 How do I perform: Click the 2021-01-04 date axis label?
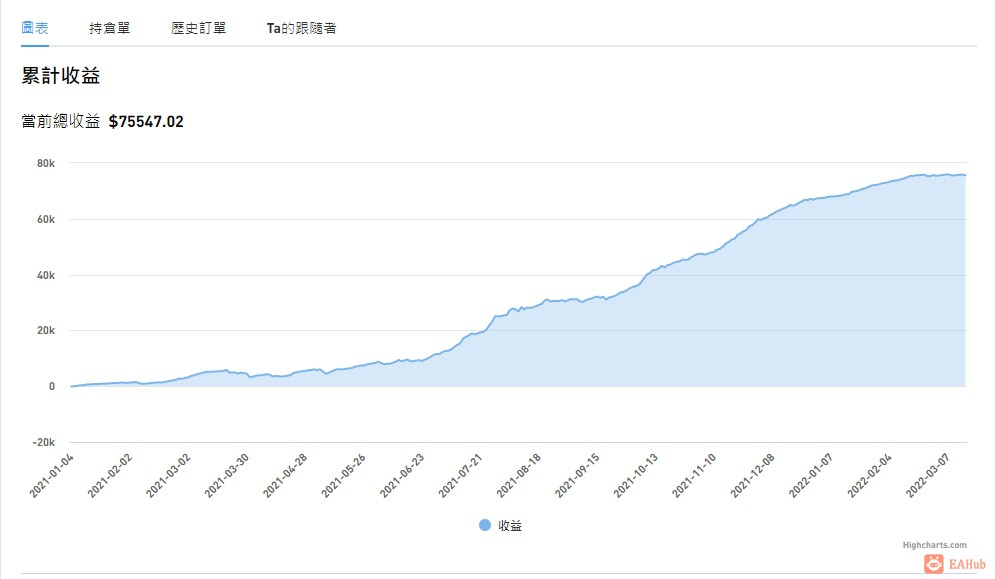[x=51, y=476]
